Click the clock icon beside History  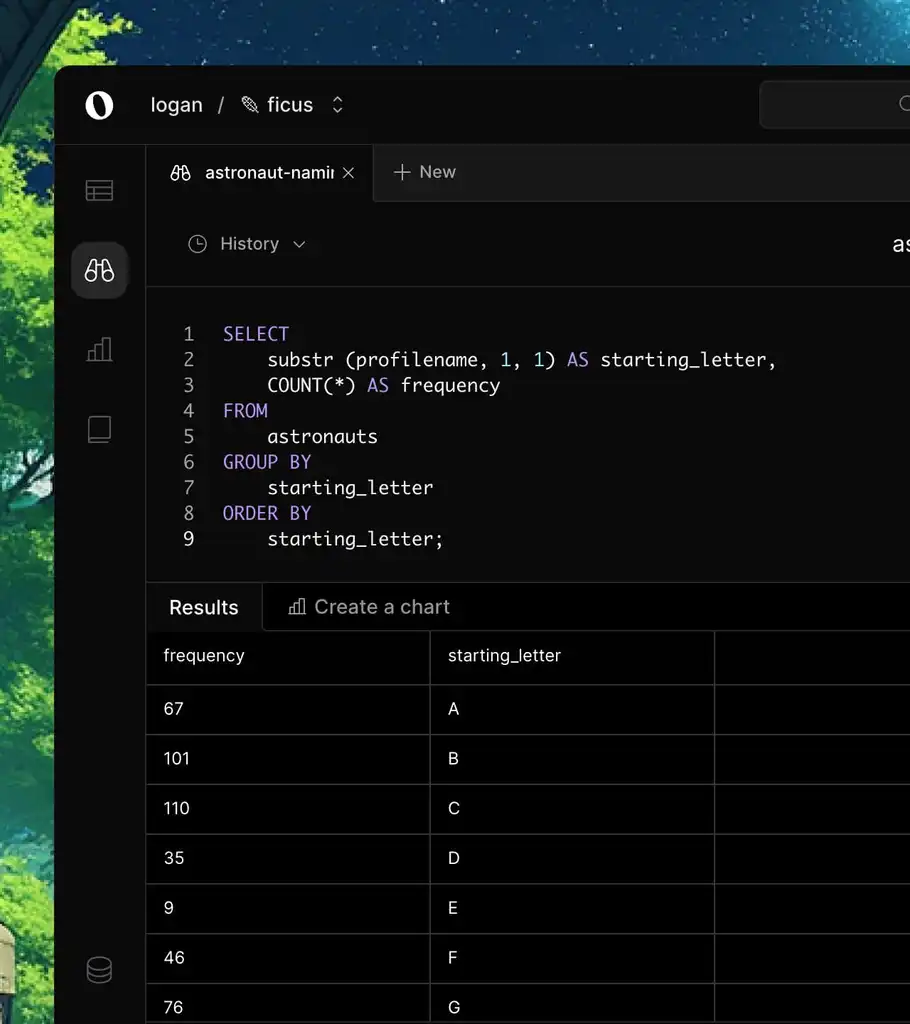coord(198,244)
